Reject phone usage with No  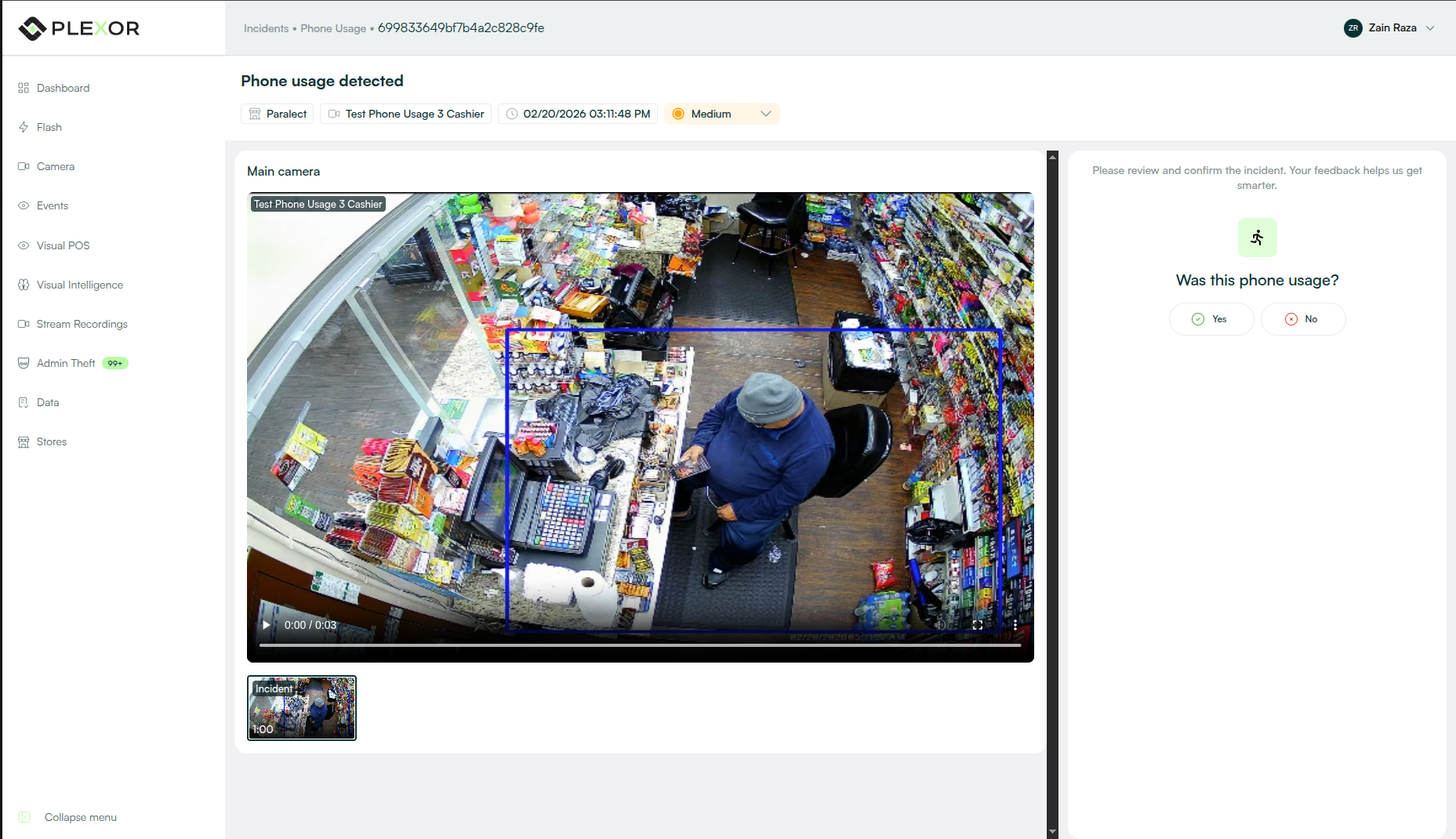pyautogui.click(x=1302, y=319)
